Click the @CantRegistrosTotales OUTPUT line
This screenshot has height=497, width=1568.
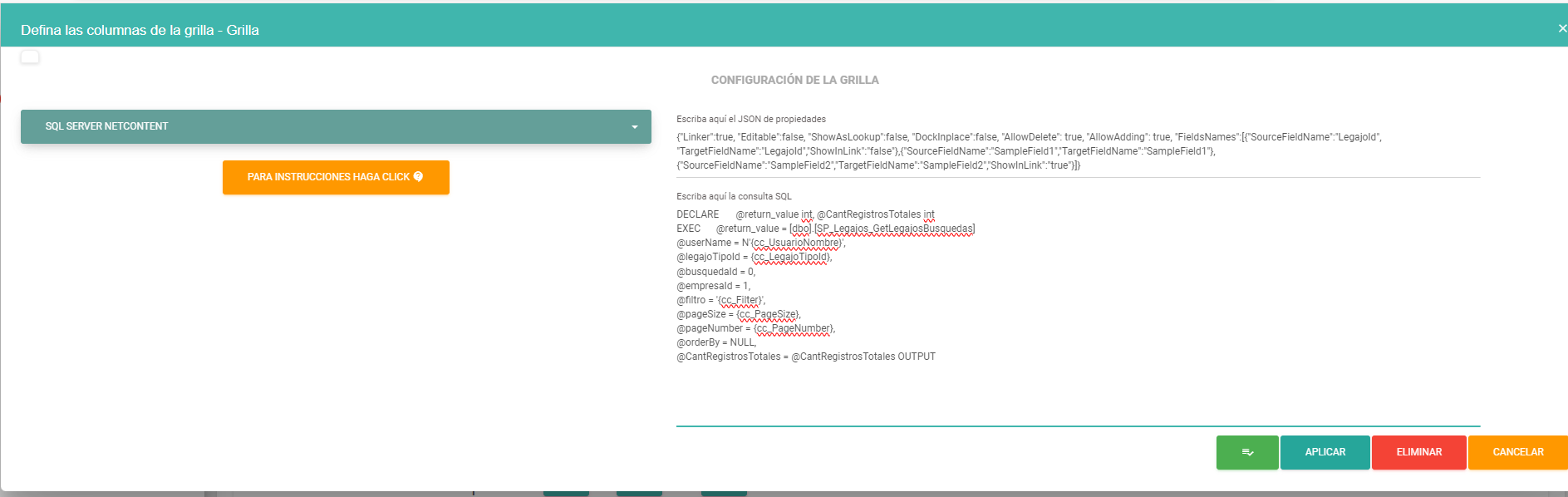click(806, 357)
